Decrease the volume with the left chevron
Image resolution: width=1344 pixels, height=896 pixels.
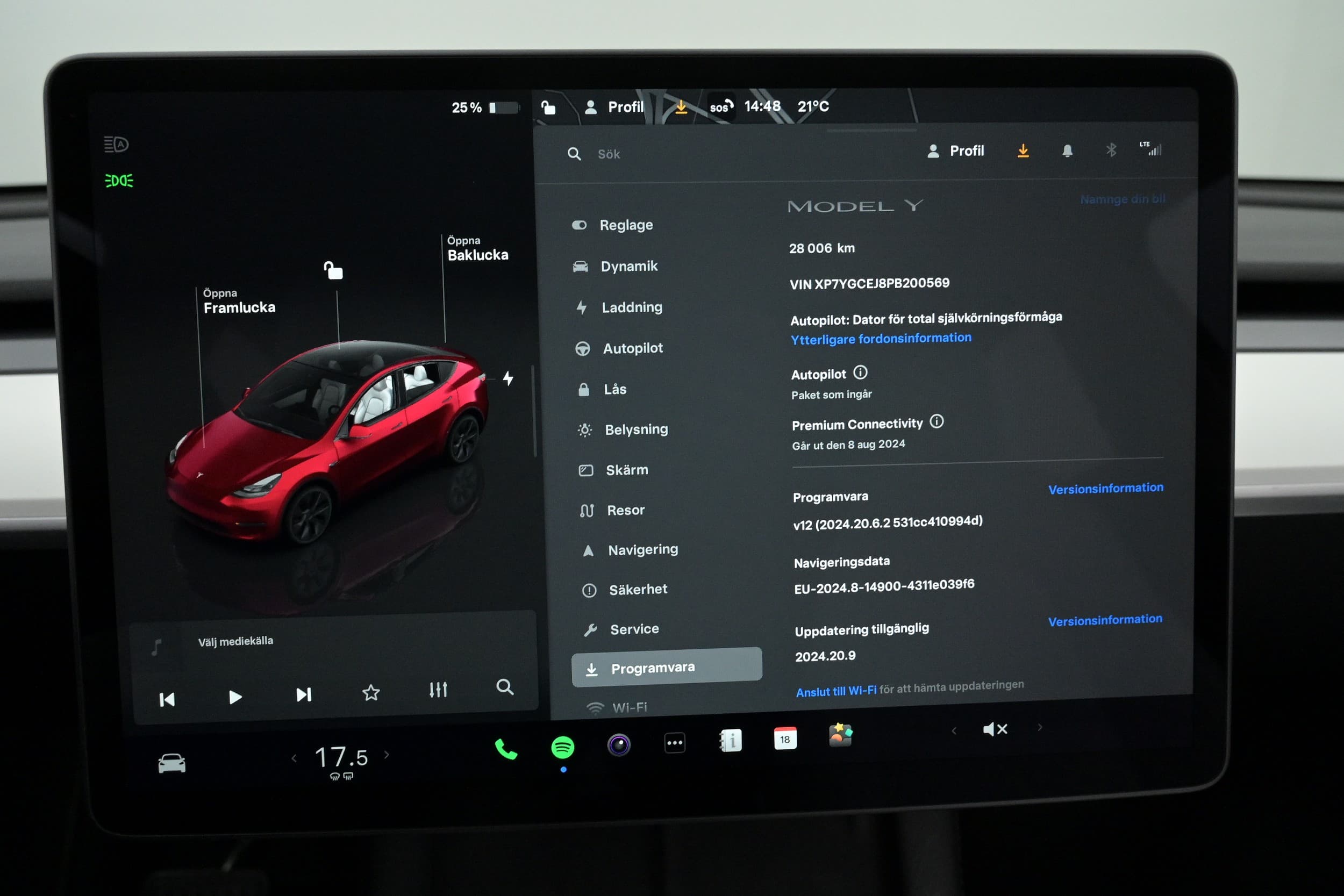click(954, 731)
